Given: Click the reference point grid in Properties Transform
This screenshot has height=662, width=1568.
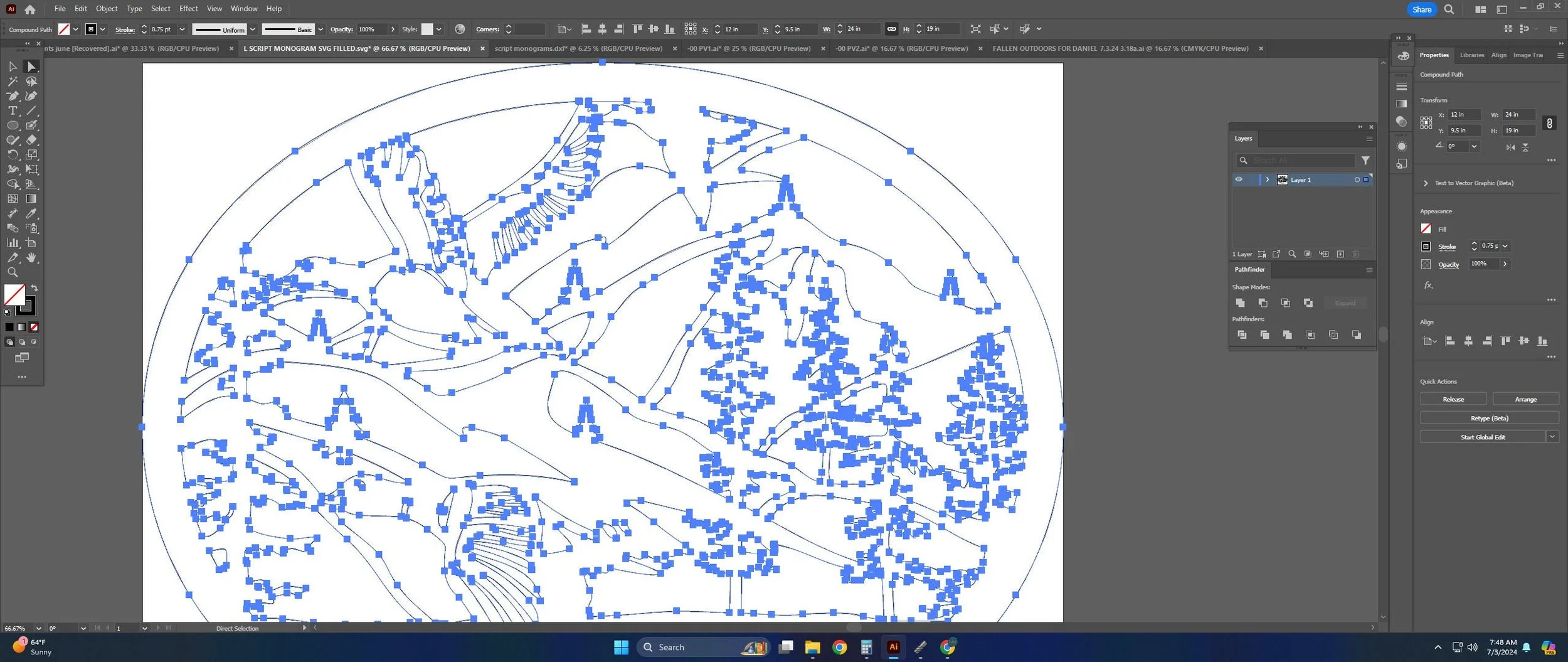Looking at the screenshot, I should pyautogui.click(x=1426, y=122).
